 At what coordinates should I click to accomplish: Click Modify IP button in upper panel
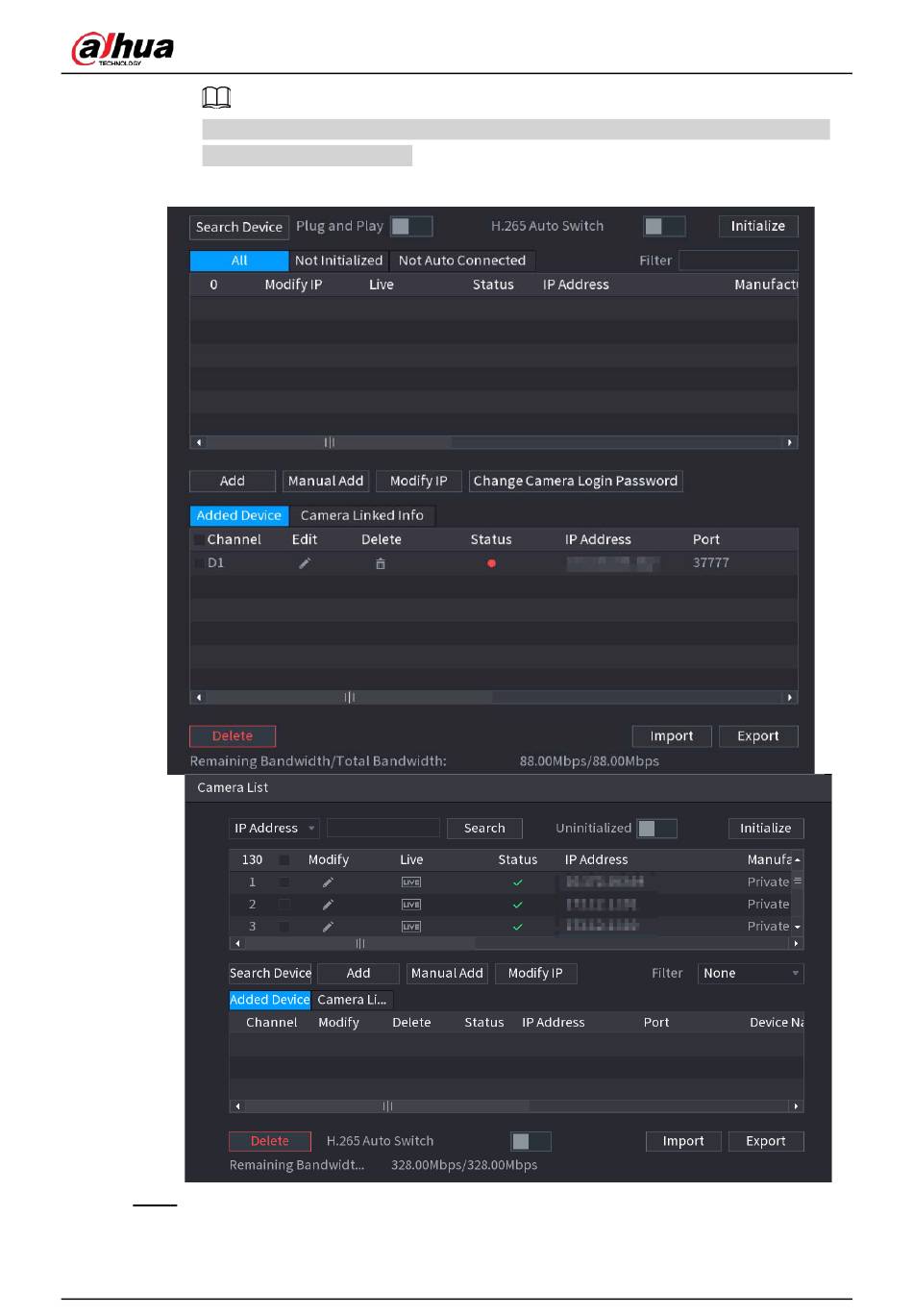(x=419, y=482)
